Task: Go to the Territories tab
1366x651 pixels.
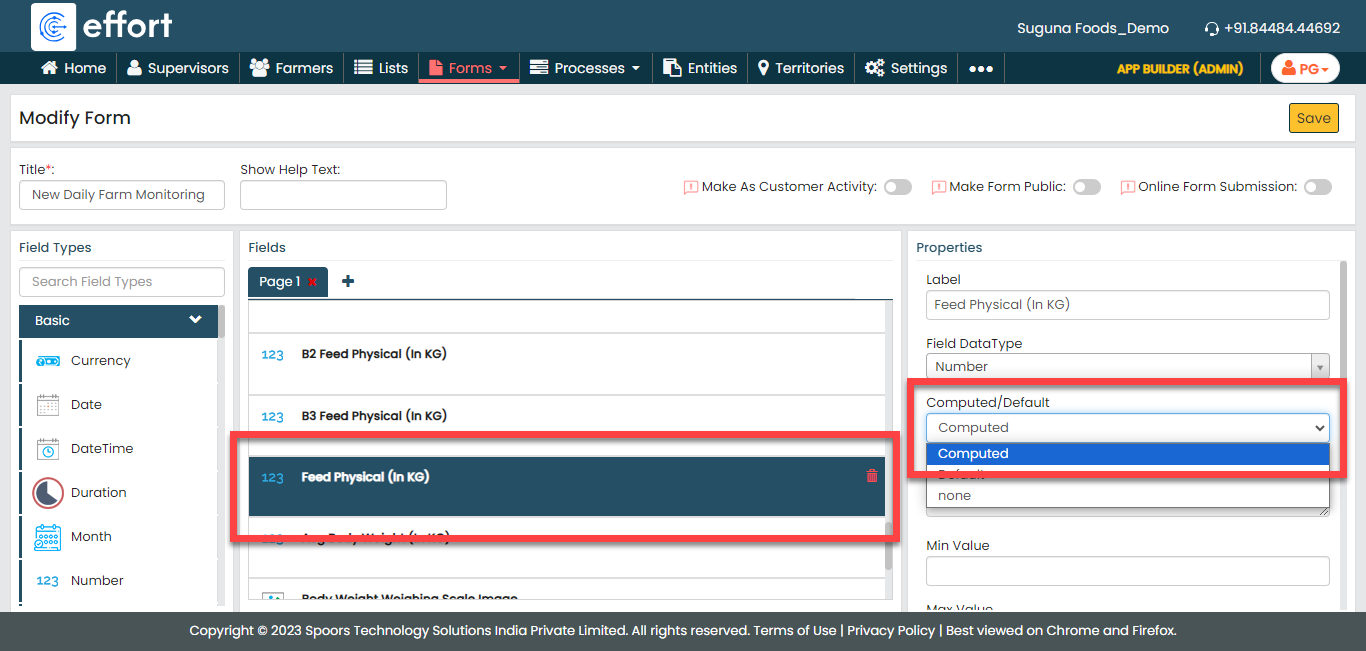Action: click(800, 68)
